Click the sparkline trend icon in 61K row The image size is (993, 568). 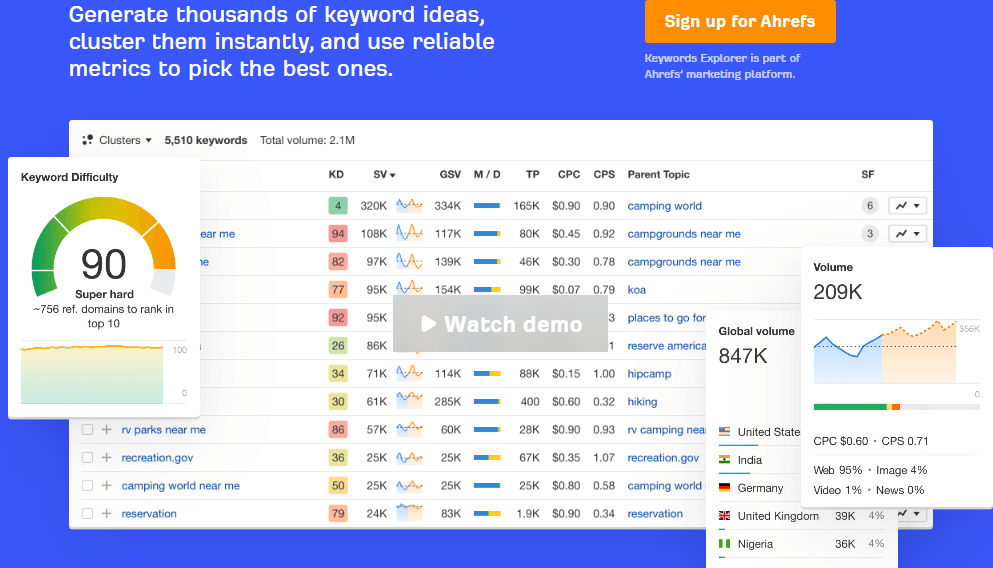pyautogui.click(x=409, y=400)
